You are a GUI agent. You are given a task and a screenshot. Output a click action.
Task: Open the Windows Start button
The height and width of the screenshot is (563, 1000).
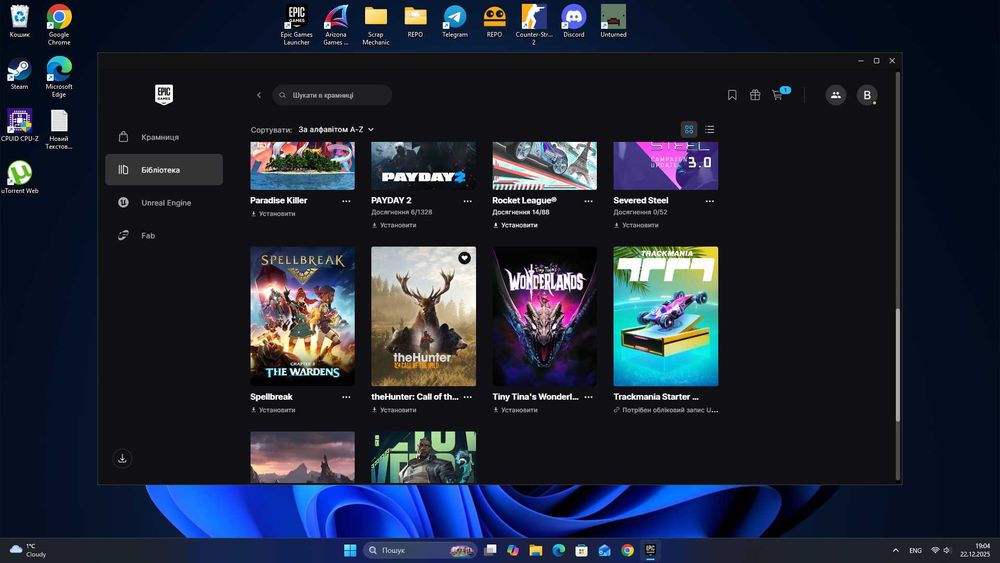click(350, 550)
